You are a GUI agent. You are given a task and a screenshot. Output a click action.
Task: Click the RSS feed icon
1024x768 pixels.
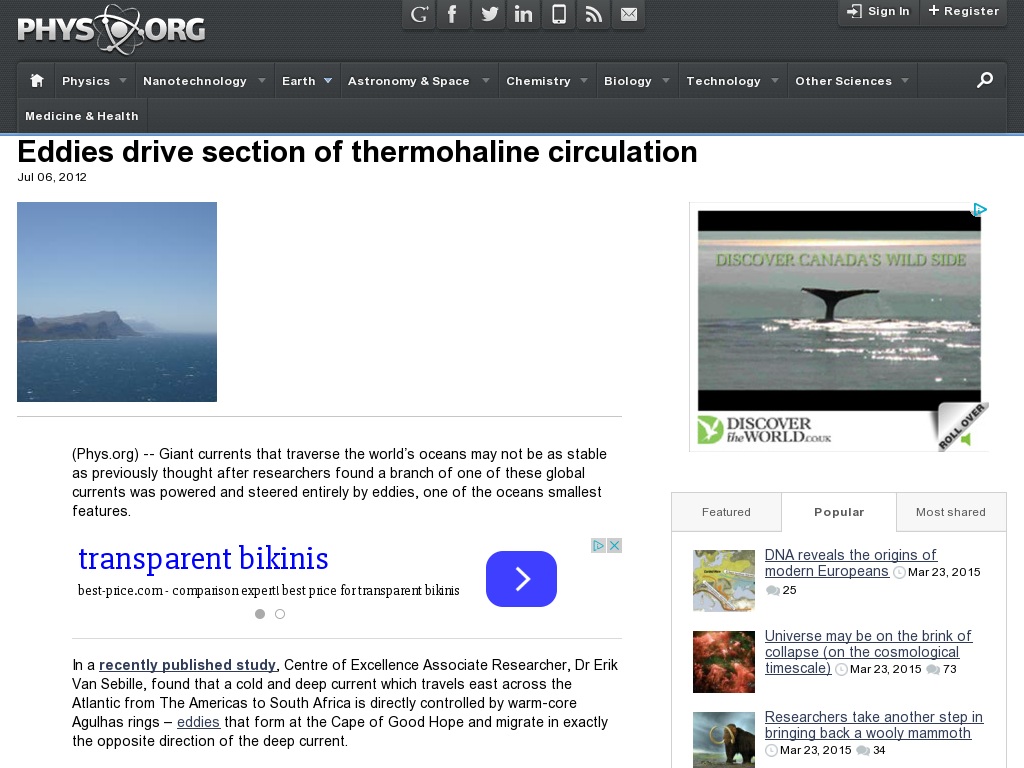pos(593,14)
